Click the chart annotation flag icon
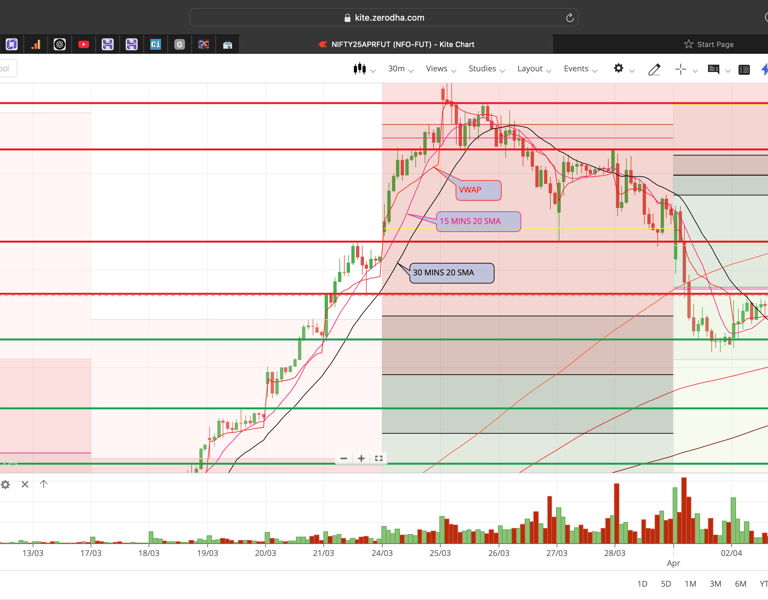This screenshot has width=768, height=600. (x=713, y=70)
